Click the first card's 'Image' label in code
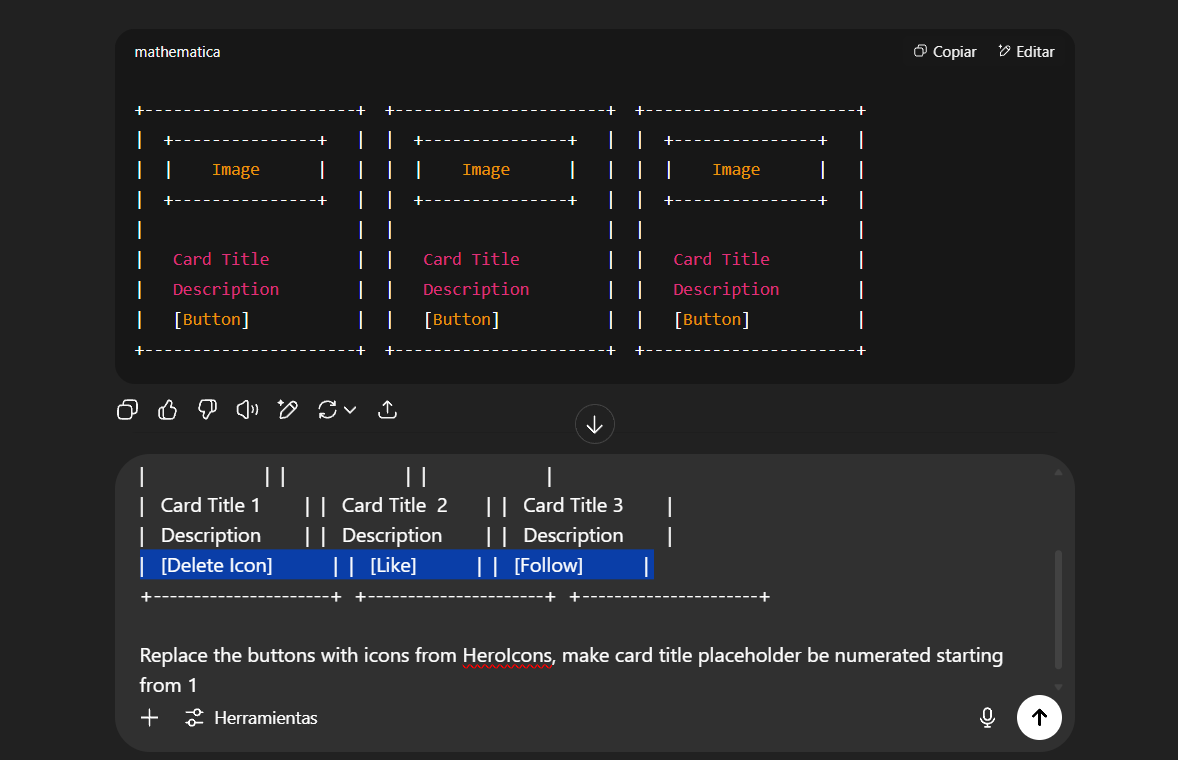The width and height of the screenshot is (1178, 760). [236, 170]
